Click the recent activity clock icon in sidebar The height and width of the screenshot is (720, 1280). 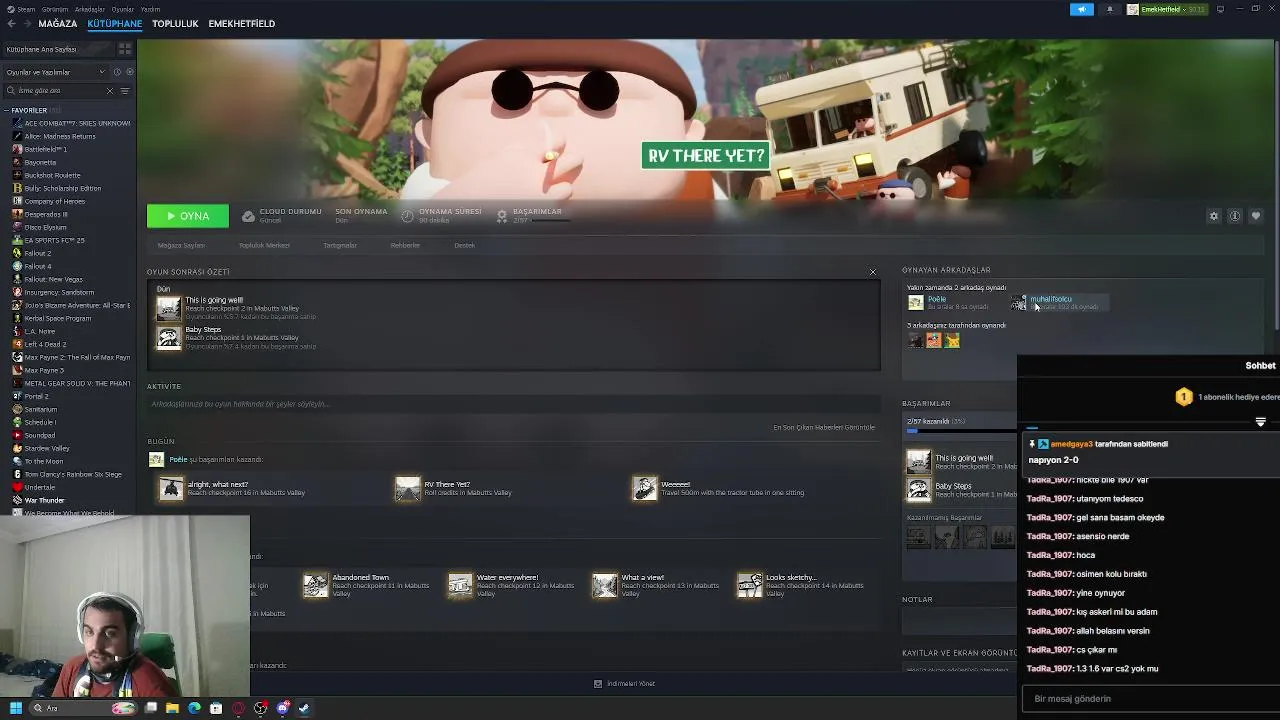tap(117, 72)
